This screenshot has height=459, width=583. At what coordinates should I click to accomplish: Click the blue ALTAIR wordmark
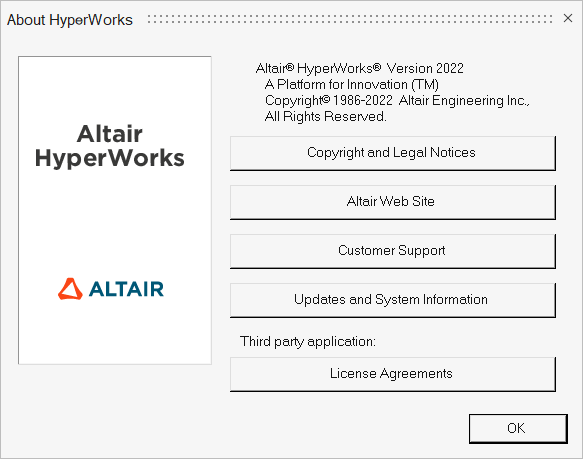click(126, 289)
